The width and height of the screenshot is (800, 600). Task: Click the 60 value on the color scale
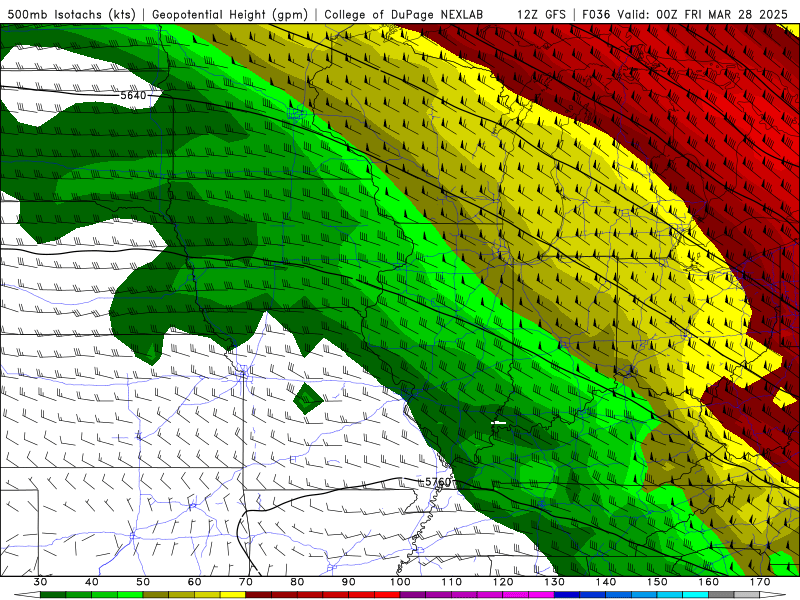coord(194,582)
